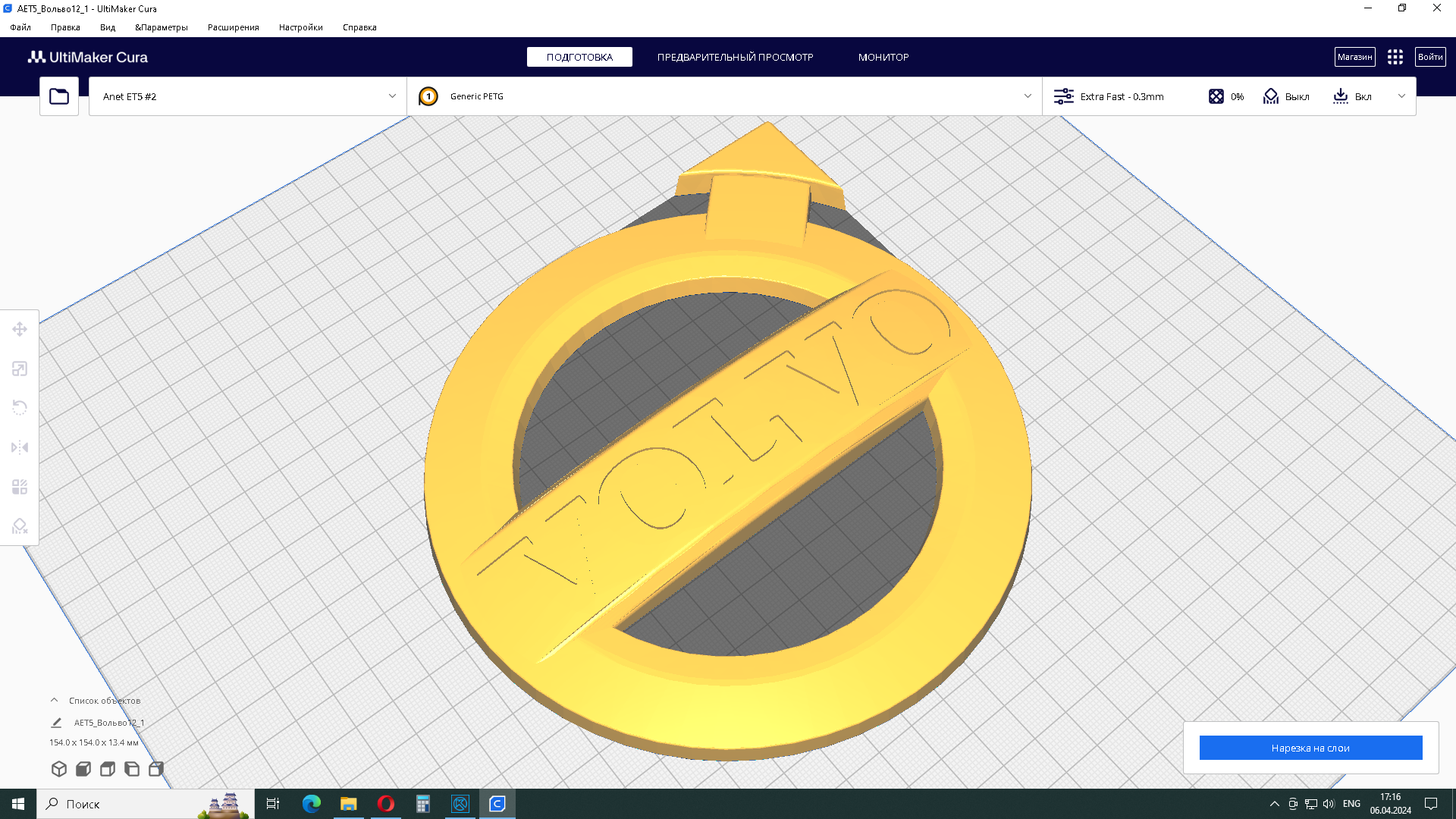Click the Нарезка на слои button

click(1310, 748)
